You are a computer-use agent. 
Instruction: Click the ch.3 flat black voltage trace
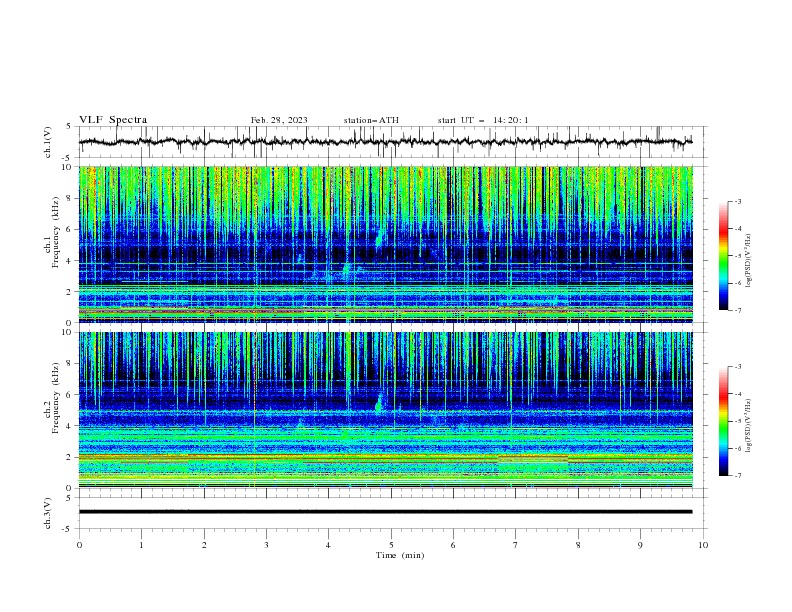[x=385, y=512]
